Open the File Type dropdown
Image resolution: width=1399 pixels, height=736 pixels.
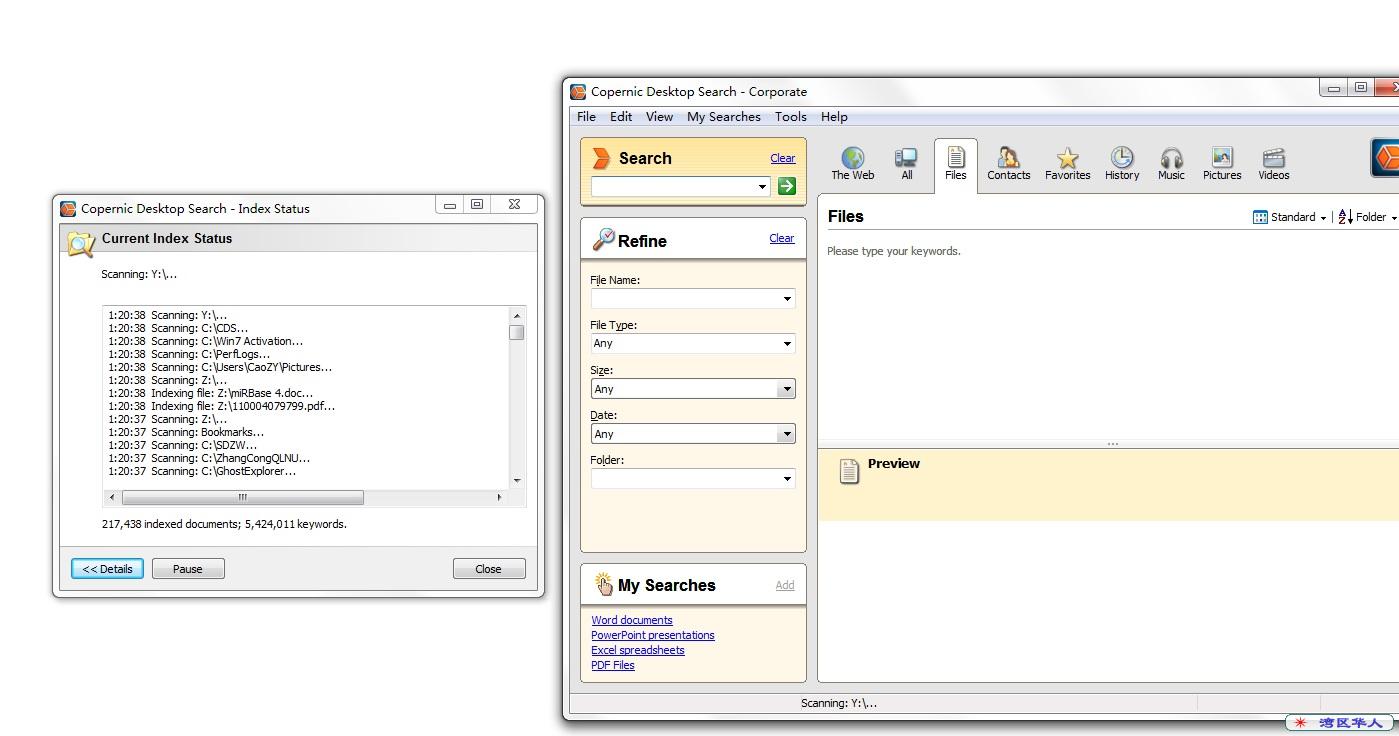(x=787, y=344)
